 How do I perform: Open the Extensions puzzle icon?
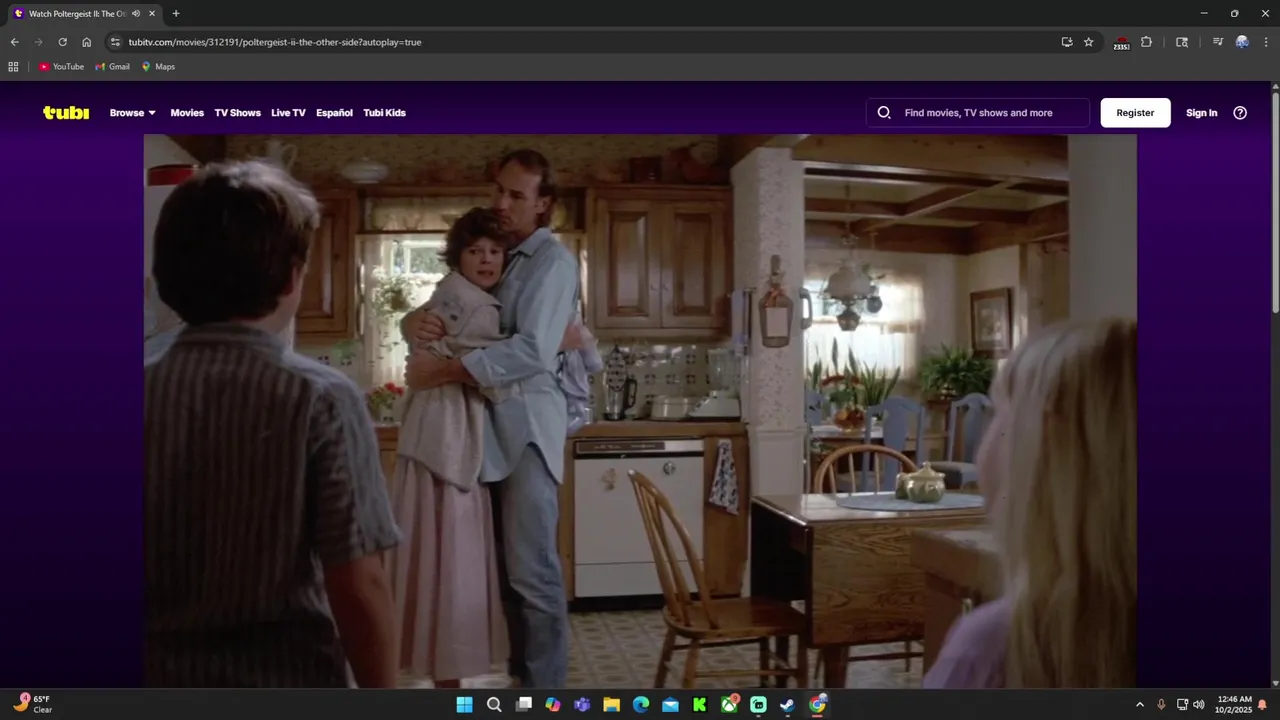coord(1146,42)
